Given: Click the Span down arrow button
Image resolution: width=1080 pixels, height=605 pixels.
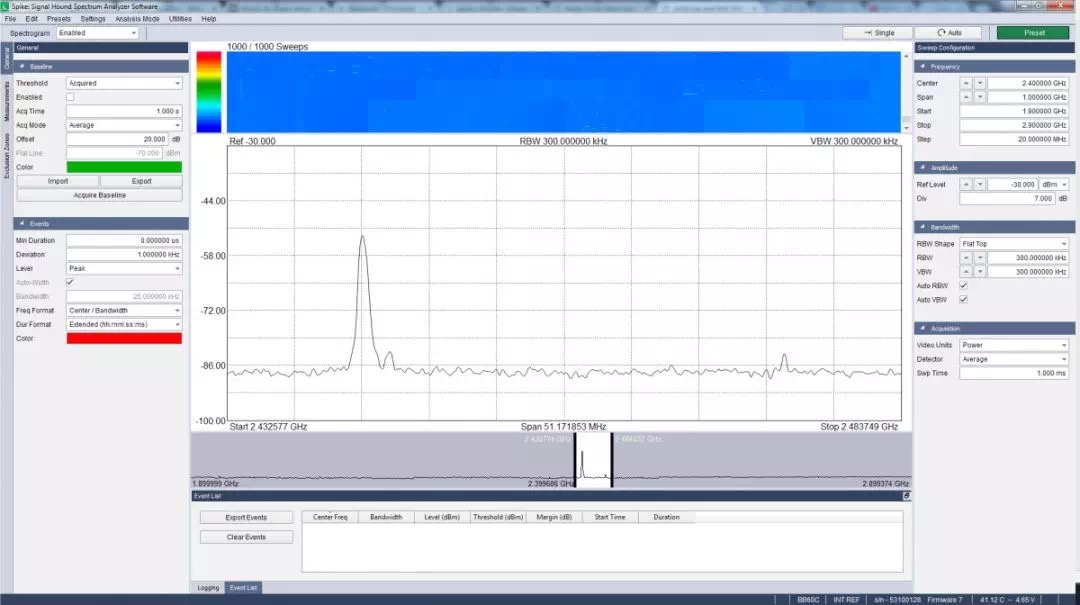Looking at the screenshot, I should pos(980,97).
